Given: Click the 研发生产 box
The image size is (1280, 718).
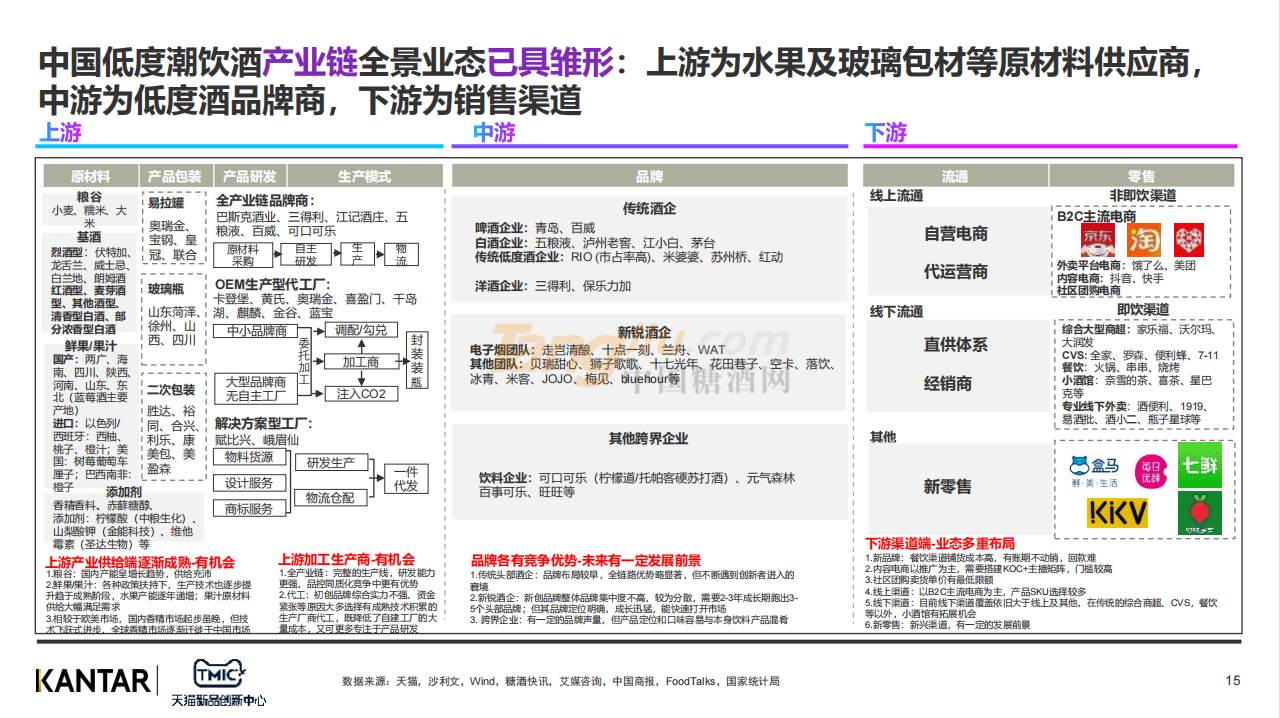Looking at the screenshot, I should 331,463.
